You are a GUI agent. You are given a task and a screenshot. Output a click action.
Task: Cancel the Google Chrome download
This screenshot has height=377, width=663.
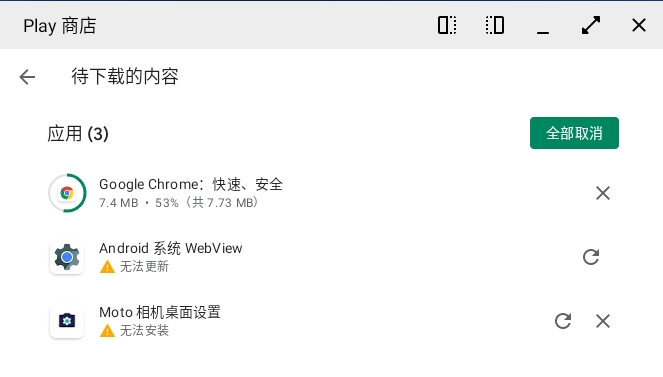pos(603,193)
